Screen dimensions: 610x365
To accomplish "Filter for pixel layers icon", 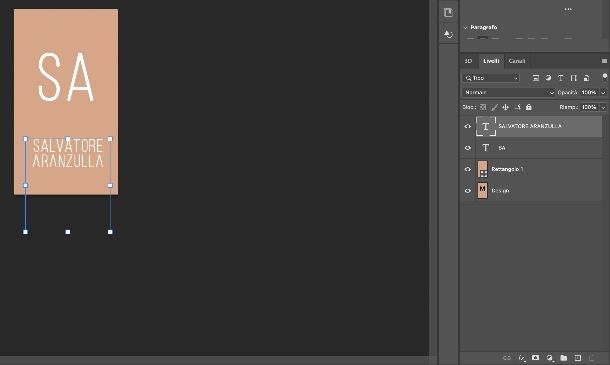I will tap(536, 78).
